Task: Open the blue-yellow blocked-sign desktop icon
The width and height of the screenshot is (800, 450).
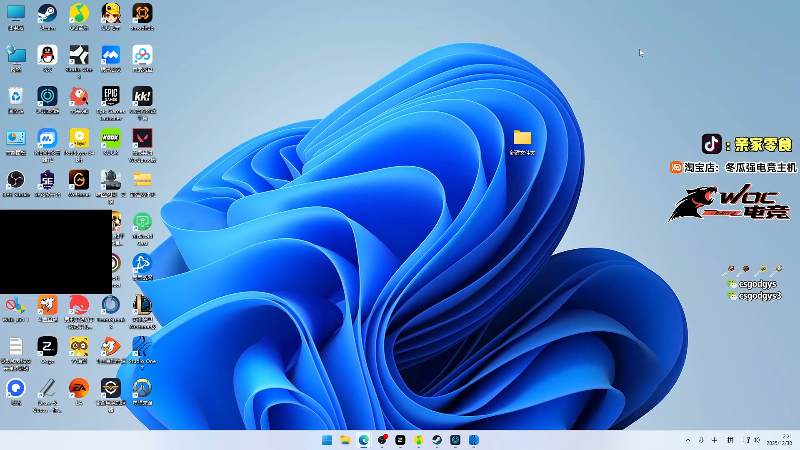Action: click(16, 305)
